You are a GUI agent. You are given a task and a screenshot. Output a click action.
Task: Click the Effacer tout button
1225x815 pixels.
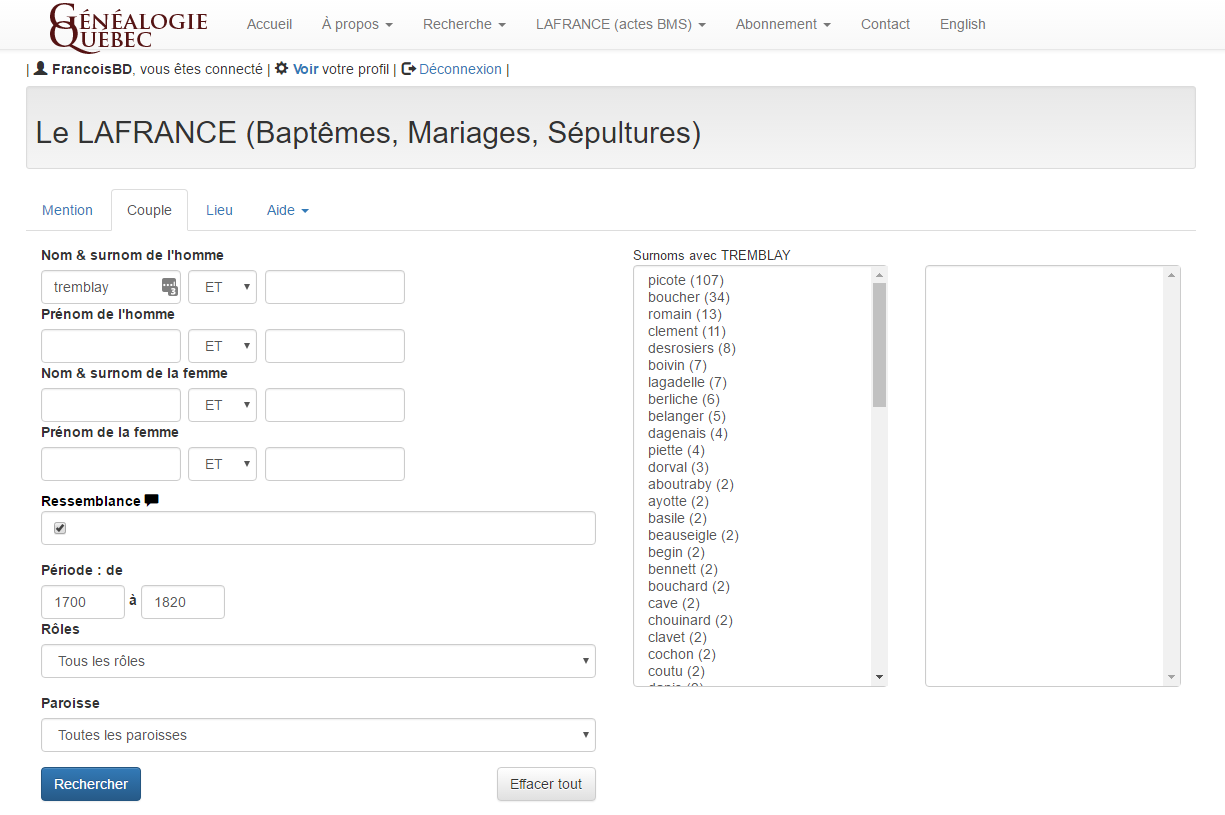pyautogui.click(x=546, y=784)
